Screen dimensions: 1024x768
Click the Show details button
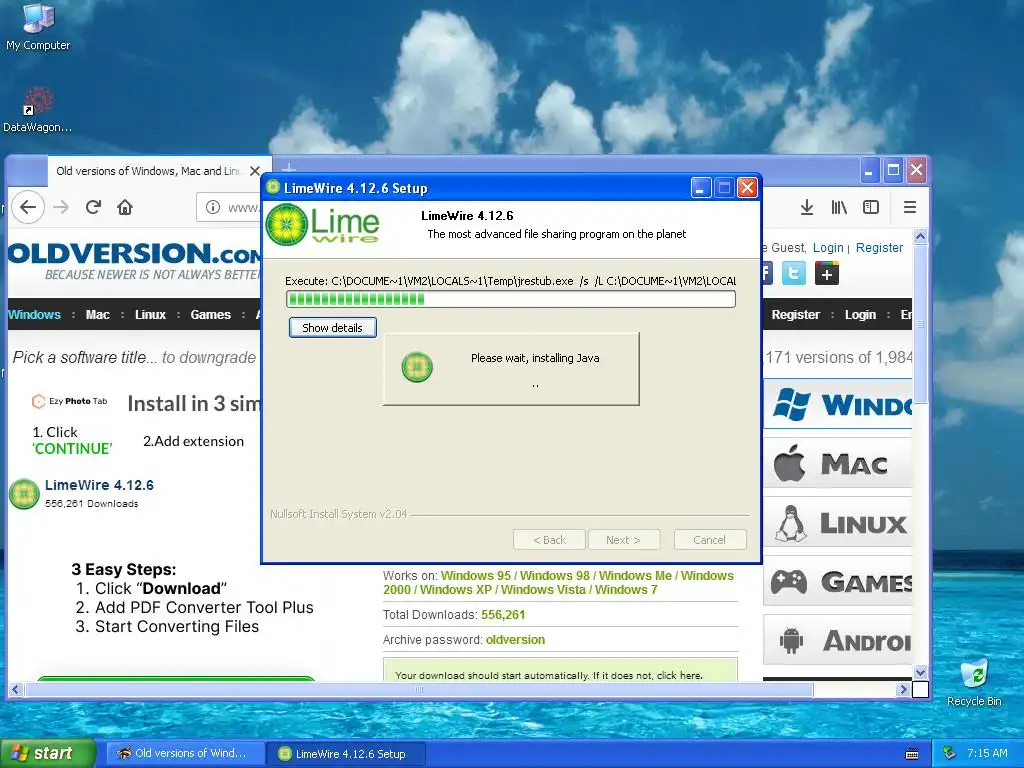[x=332, y=327]
